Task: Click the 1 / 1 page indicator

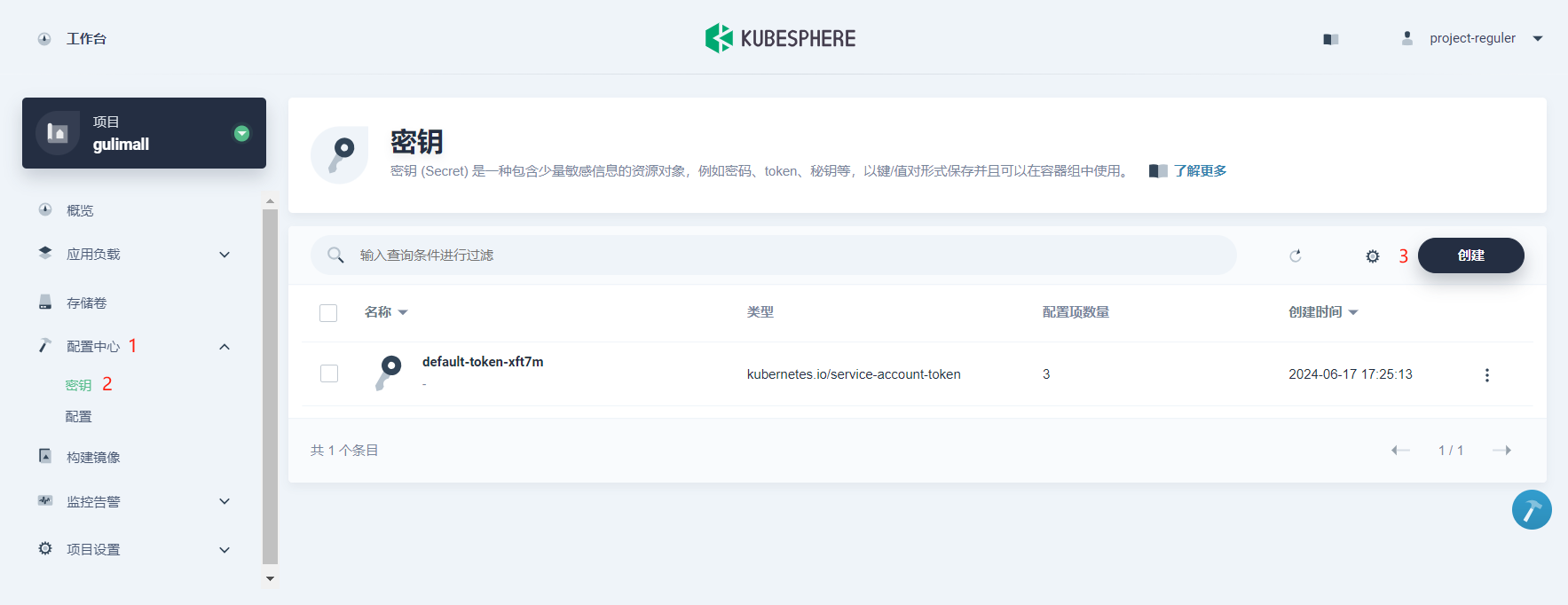Action: point(1451,451)
